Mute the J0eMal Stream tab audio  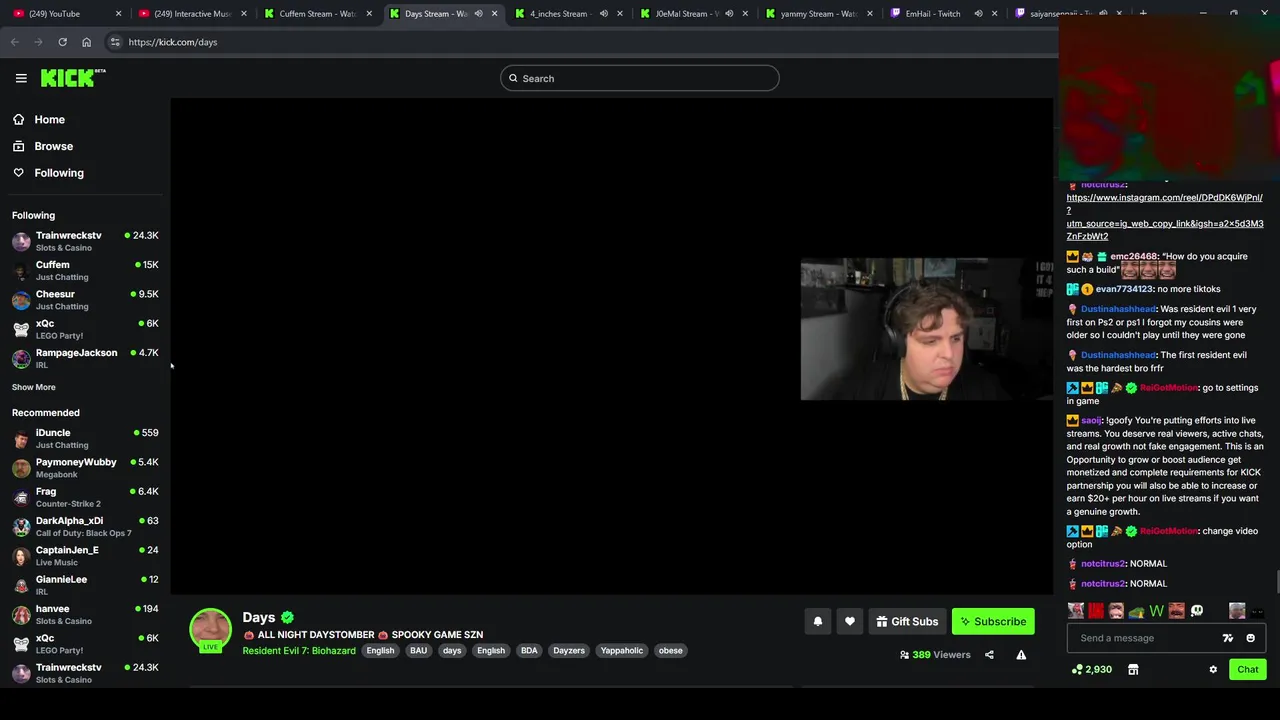[728, 13]
